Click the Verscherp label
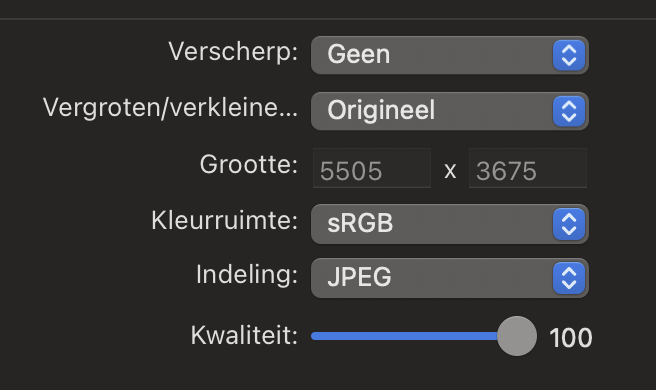656x390 pixels. pyautogui.click(x=233, y=52)
